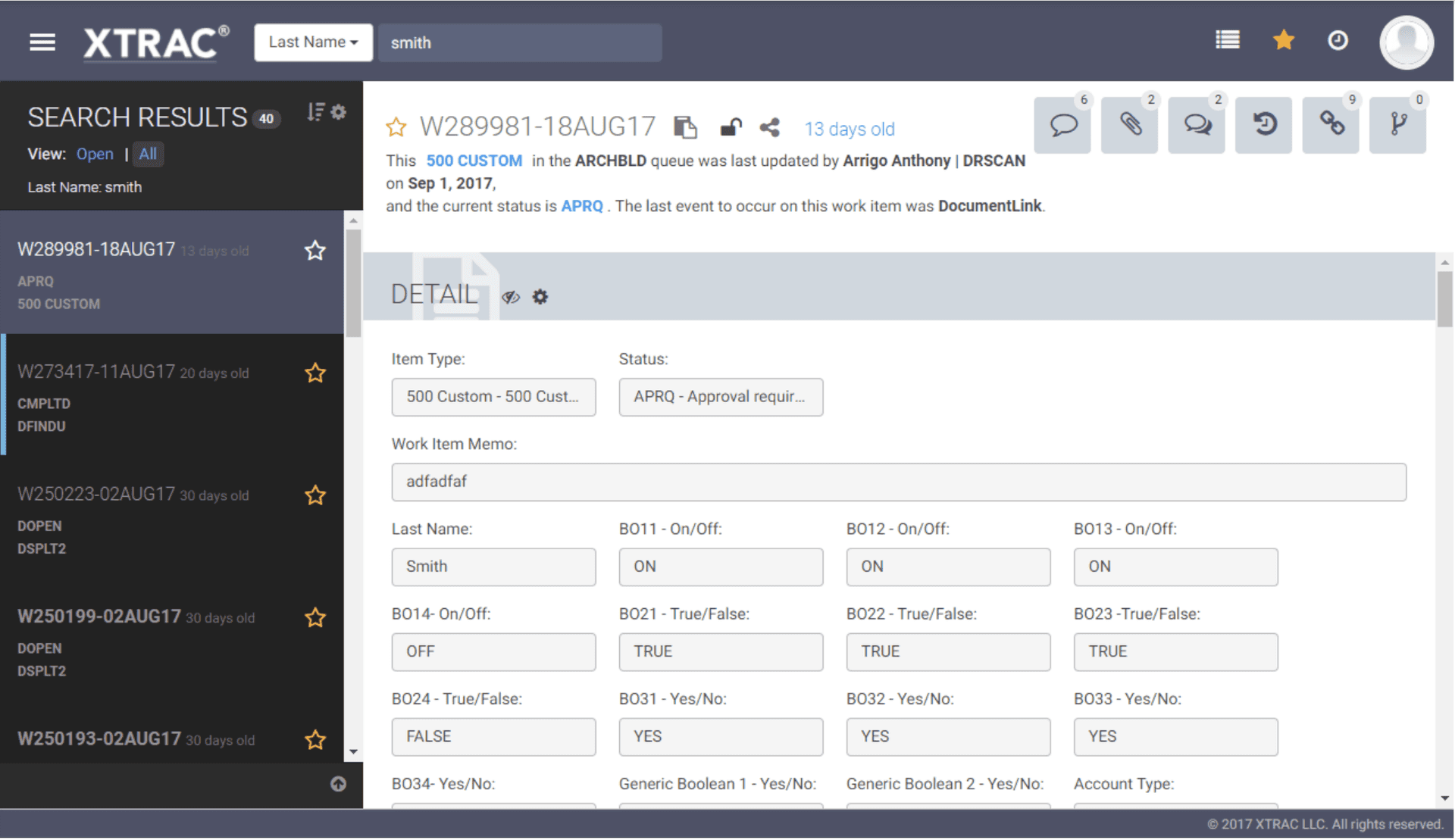Viewport: 1455px width, 840px height.
Task: Open the user profile avatar
Action: [x=1406, y=42]
